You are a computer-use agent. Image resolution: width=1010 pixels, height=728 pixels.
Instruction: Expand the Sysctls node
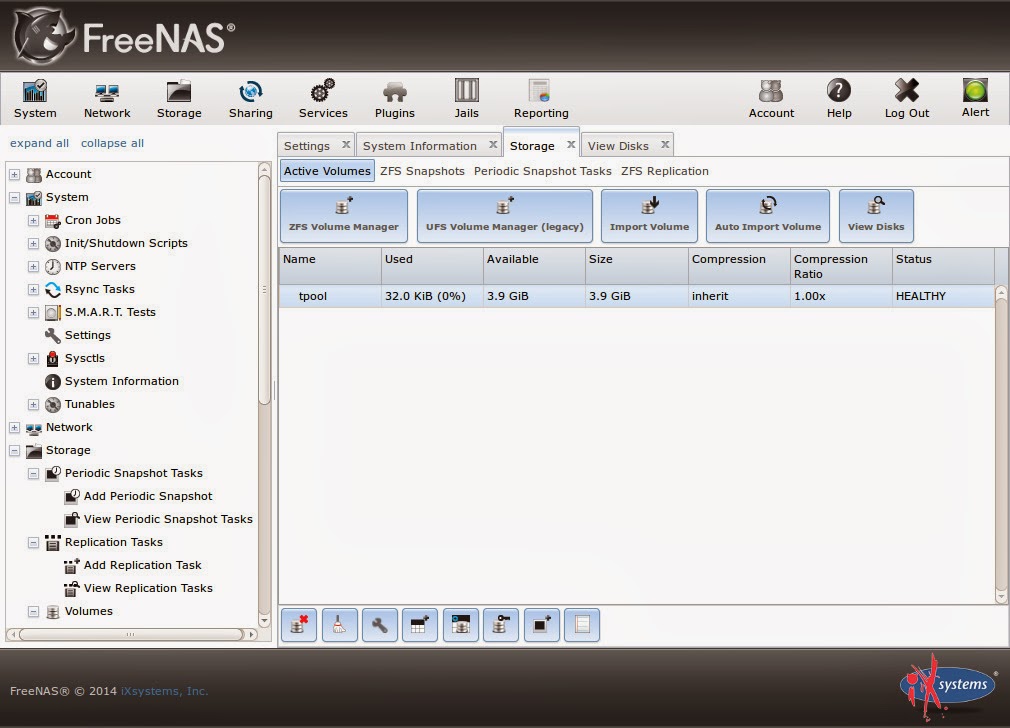click(33, 359)
